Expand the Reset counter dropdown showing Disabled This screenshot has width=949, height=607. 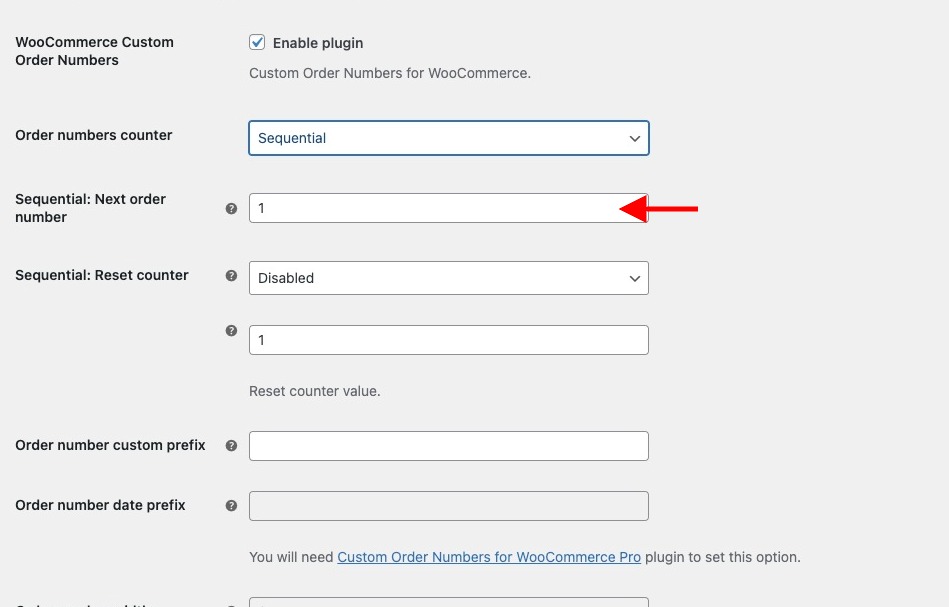[x=448, y=278]
